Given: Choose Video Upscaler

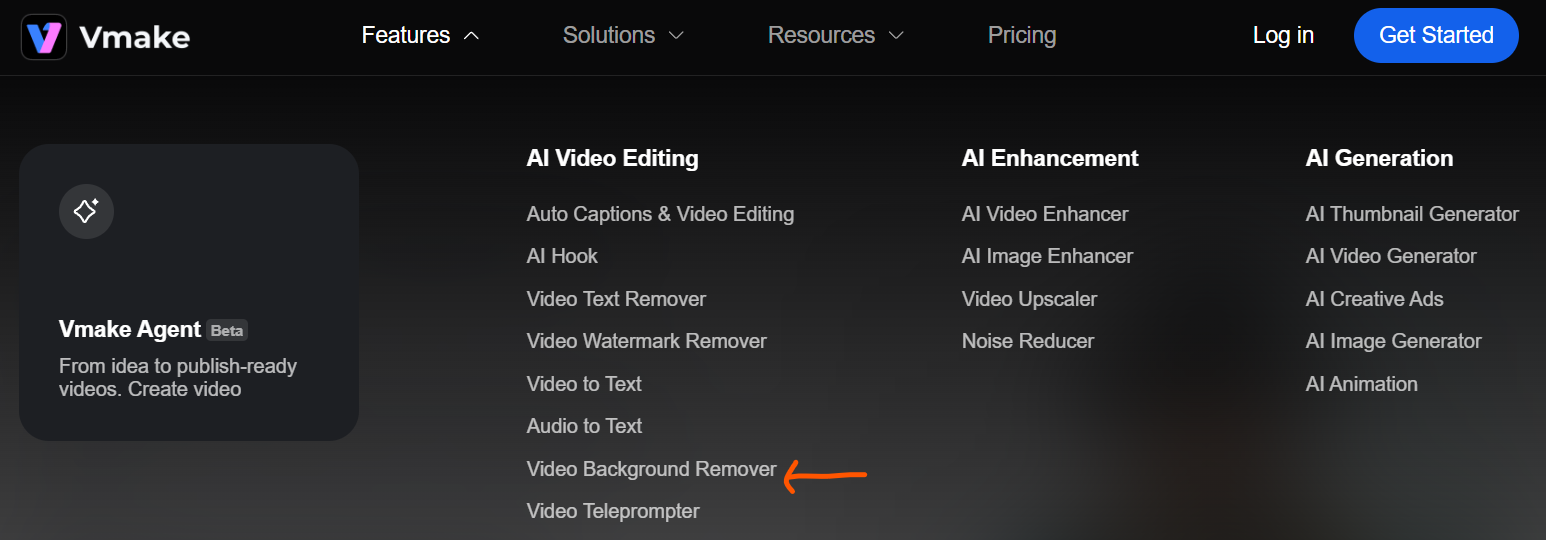Looking at the screenshot, I should (1029, 299).
